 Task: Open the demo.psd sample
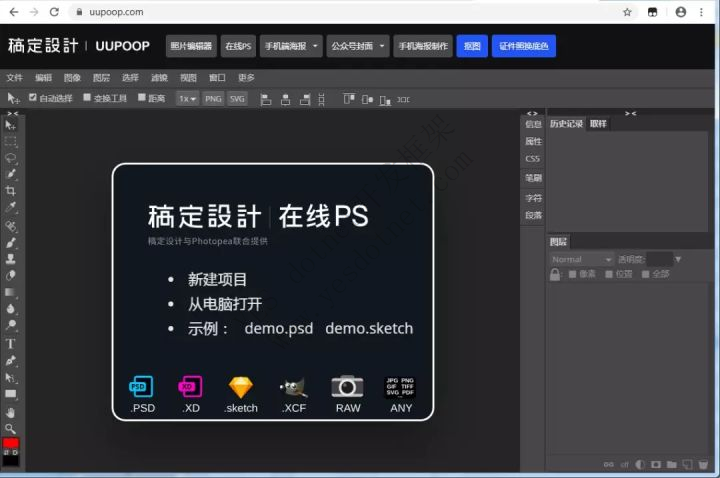(279, 329)
